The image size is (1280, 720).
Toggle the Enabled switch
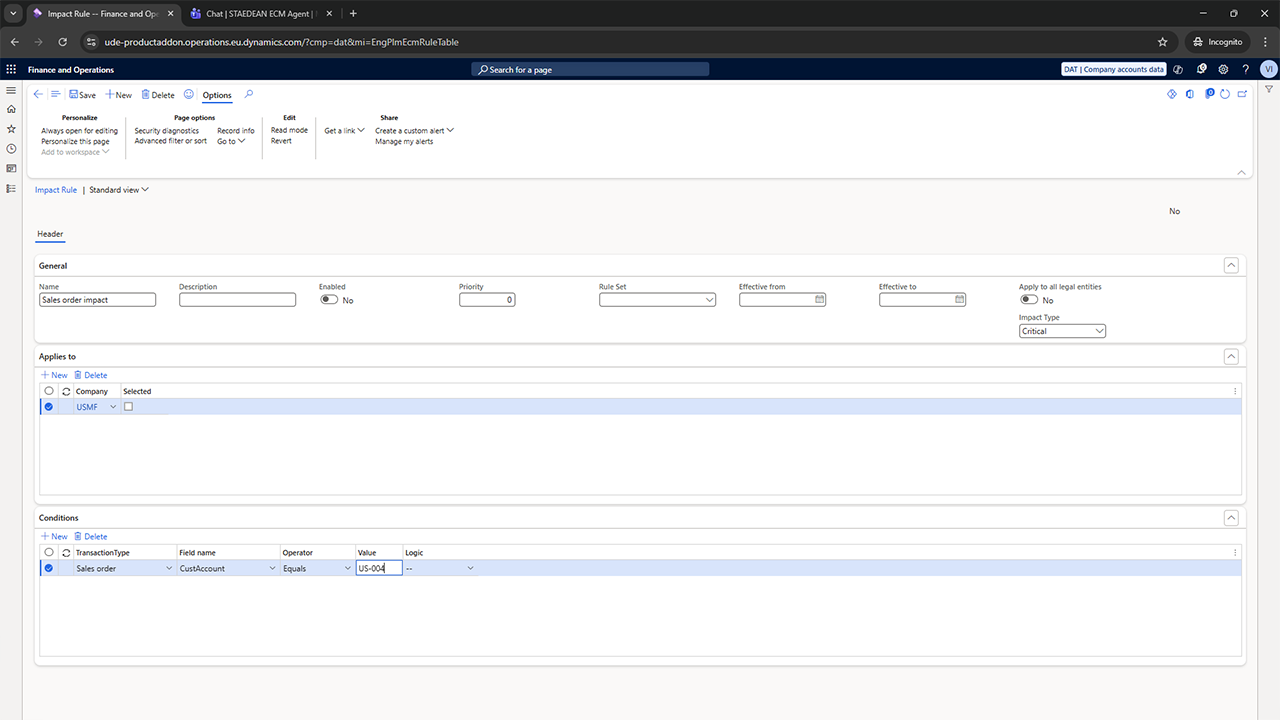(x=329, y=300)
